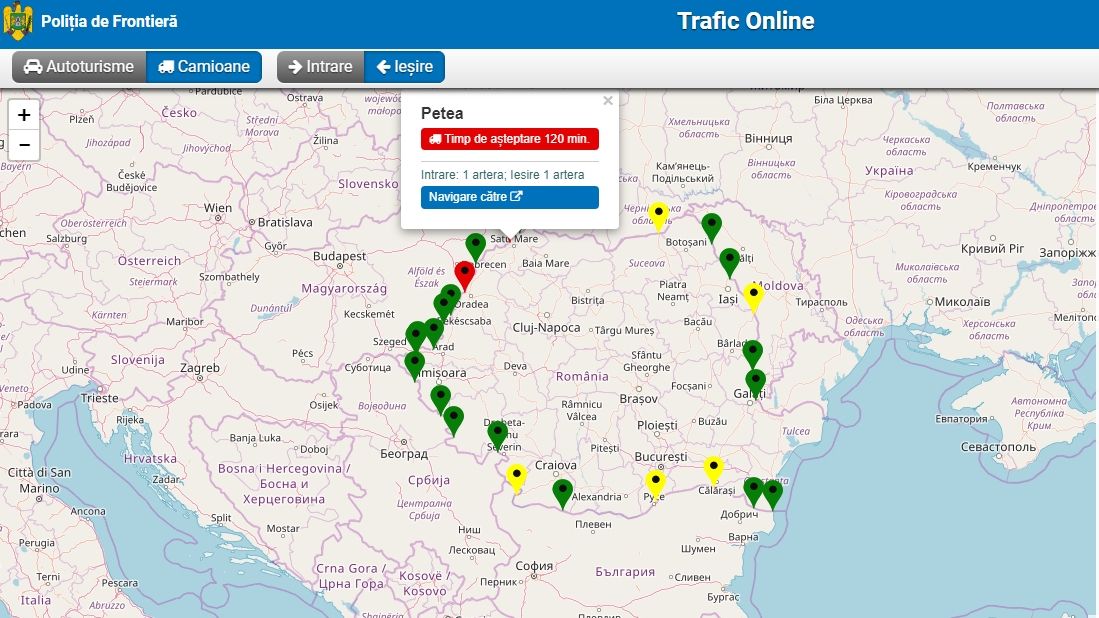
Task: Select the yellow marker near Călărași
Action: 713,468
